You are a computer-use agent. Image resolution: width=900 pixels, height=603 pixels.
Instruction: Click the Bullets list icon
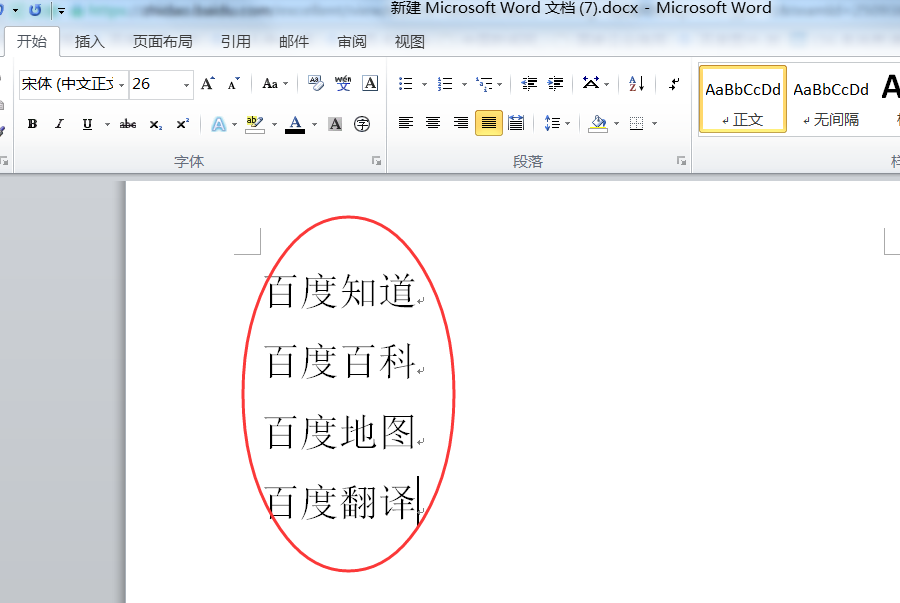[x=406, y=84]
